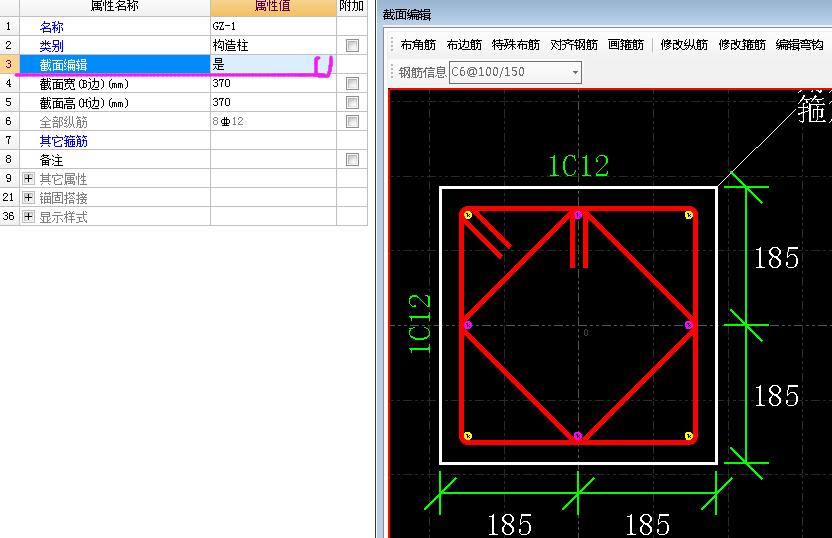Open the 钢筋信息 dropdown showing C6@100/150
Screen dimensions: 832x538
point(515,72)
